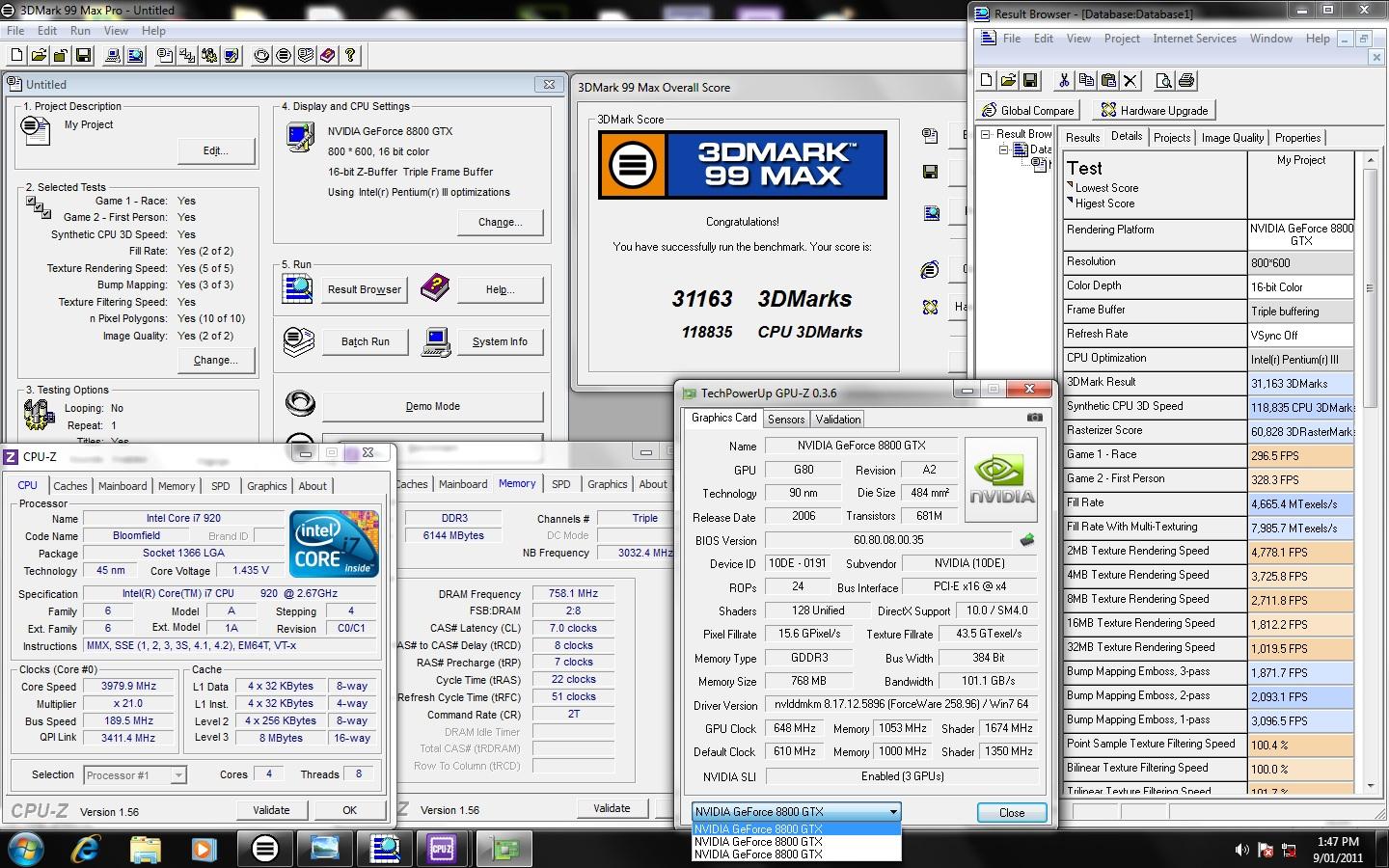Click Windows Start button
The height and width of the screenshot is (868, 1389).
click(26, 849)
